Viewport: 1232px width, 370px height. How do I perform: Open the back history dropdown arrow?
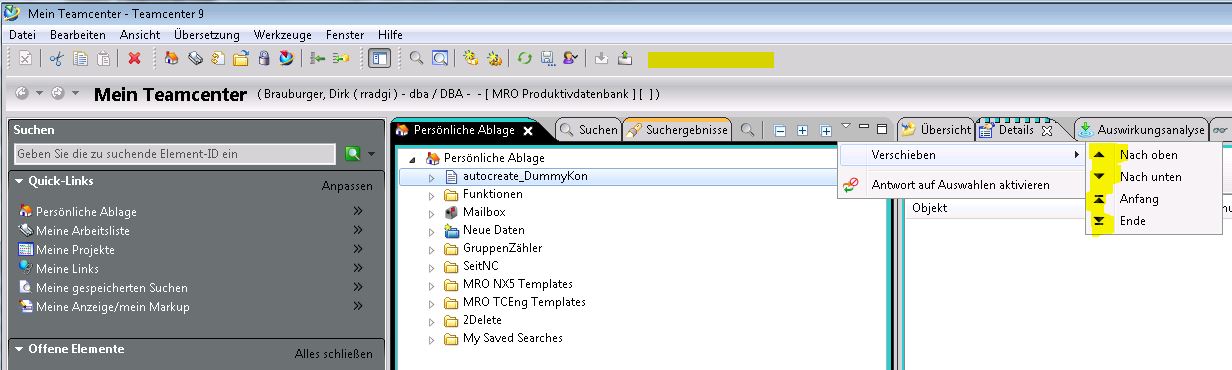[40, 93]
